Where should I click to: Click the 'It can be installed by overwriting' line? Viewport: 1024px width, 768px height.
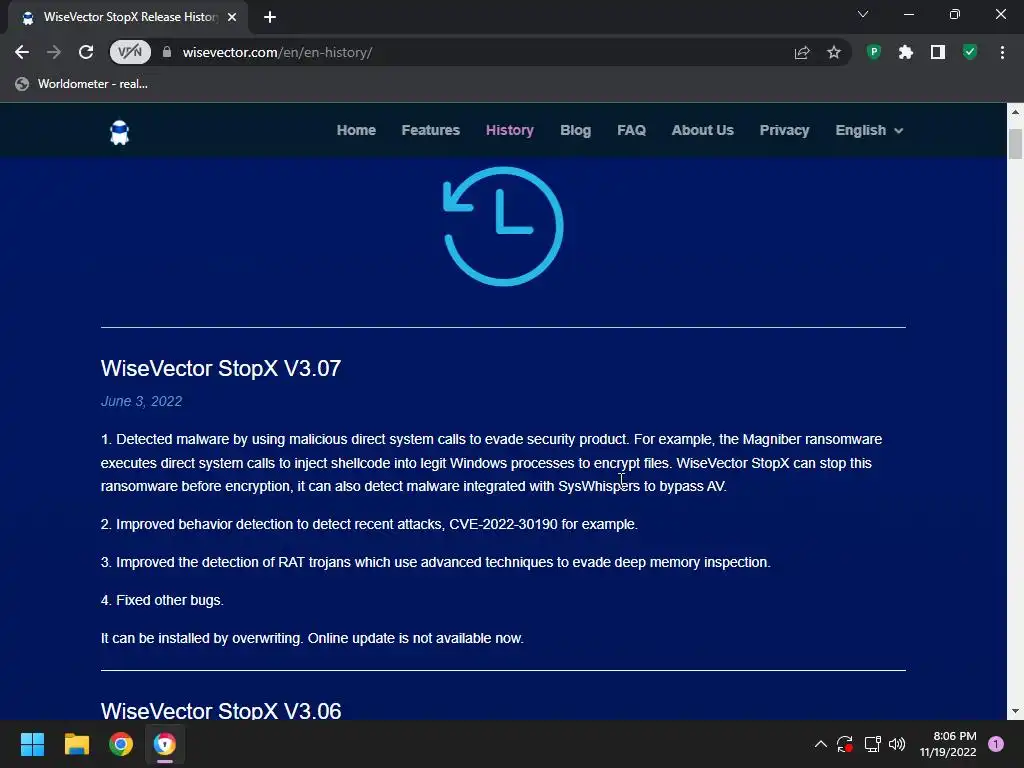pyautogui.click(x=312, y=638)
